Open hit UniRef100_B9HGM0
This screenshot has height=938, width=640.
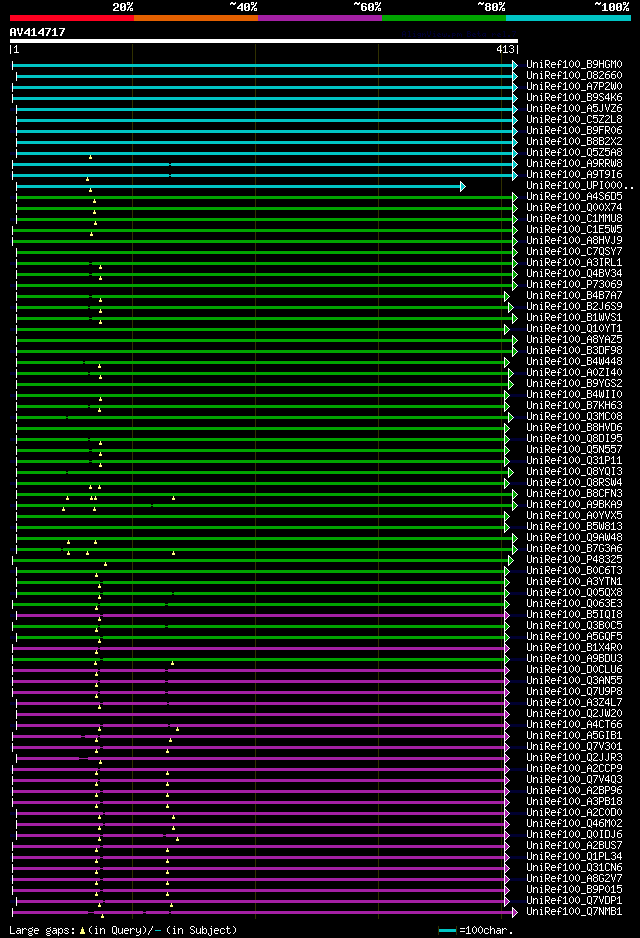pos(574,65)
